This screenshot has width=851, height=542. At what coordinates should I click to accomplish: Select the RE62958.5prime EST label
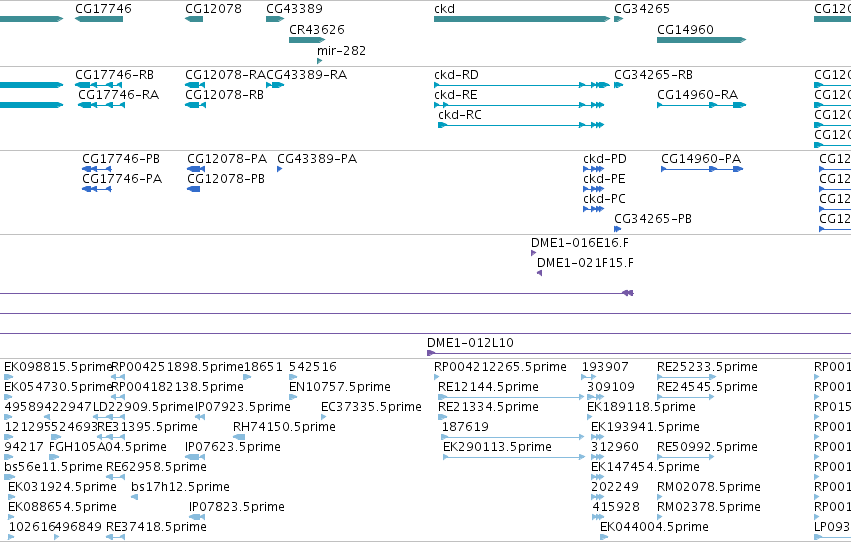(x=156, y=467)
